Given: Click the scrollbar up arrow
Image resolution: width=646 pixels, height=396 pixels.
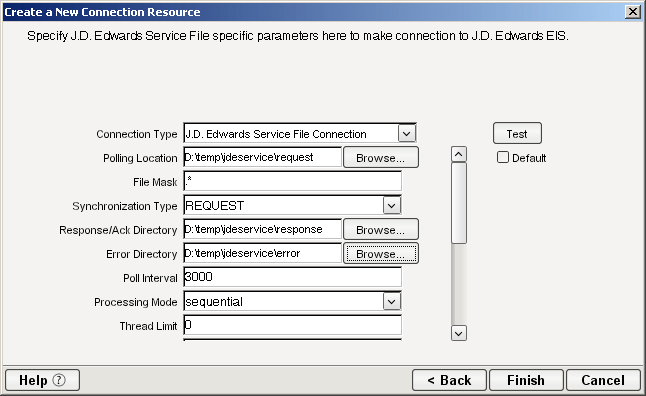Looking at the screenshot, I should point(459,155).
